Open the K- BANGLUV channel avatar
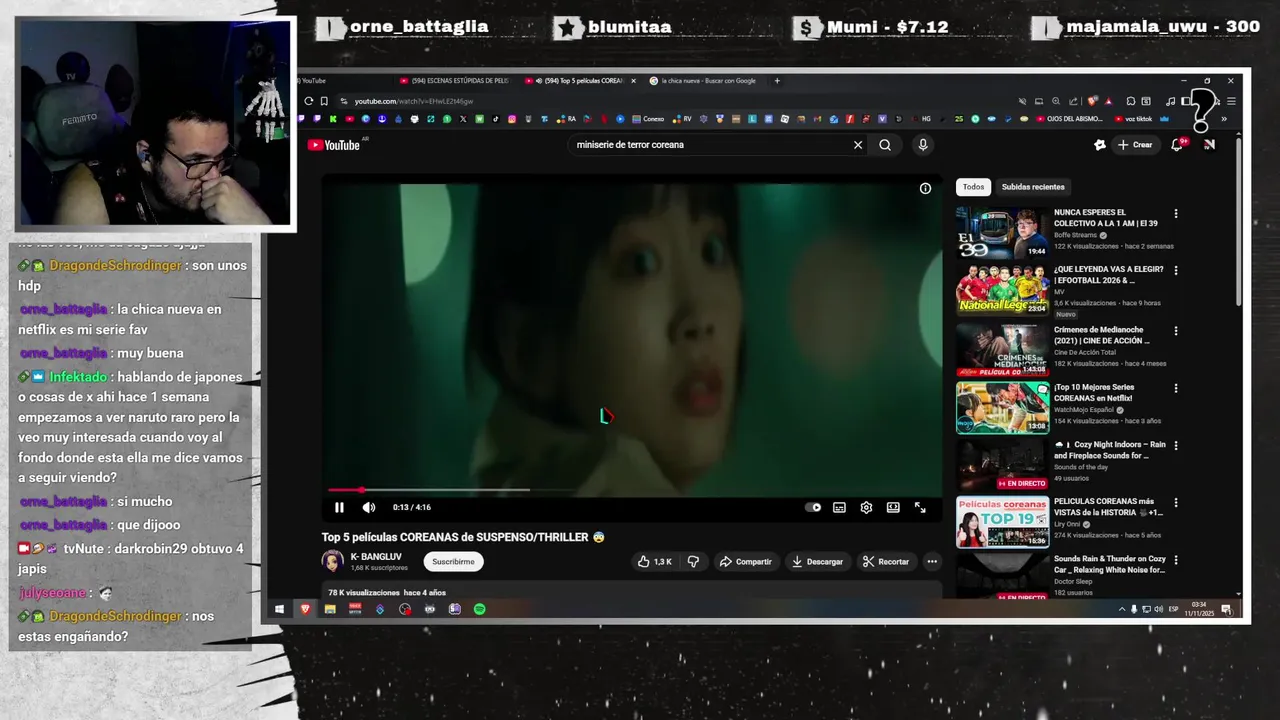 pyautogui.click(x=333, y=562)
